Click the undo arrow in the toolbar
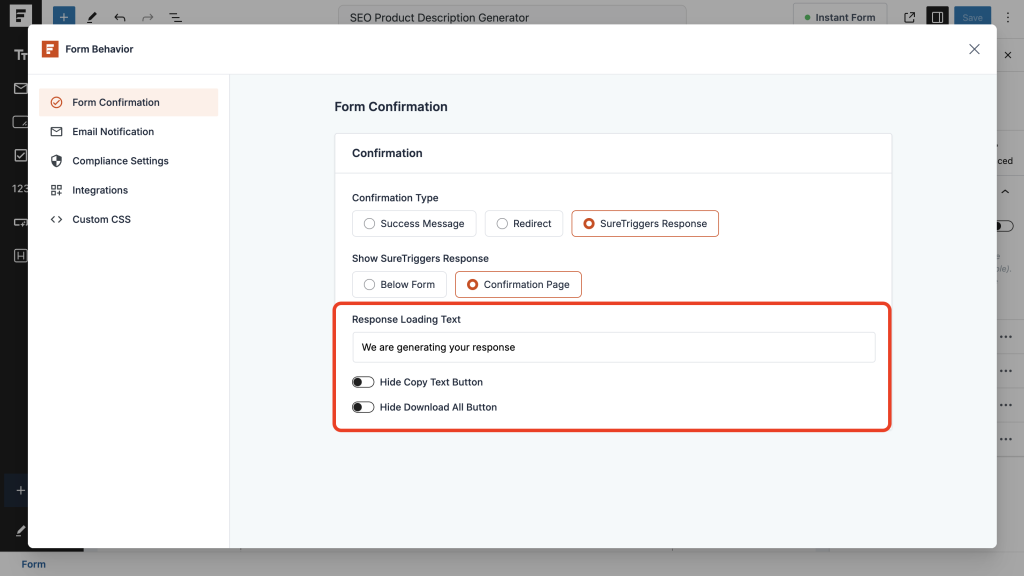This screenshot has width=1024, height=576. [119, 16]
